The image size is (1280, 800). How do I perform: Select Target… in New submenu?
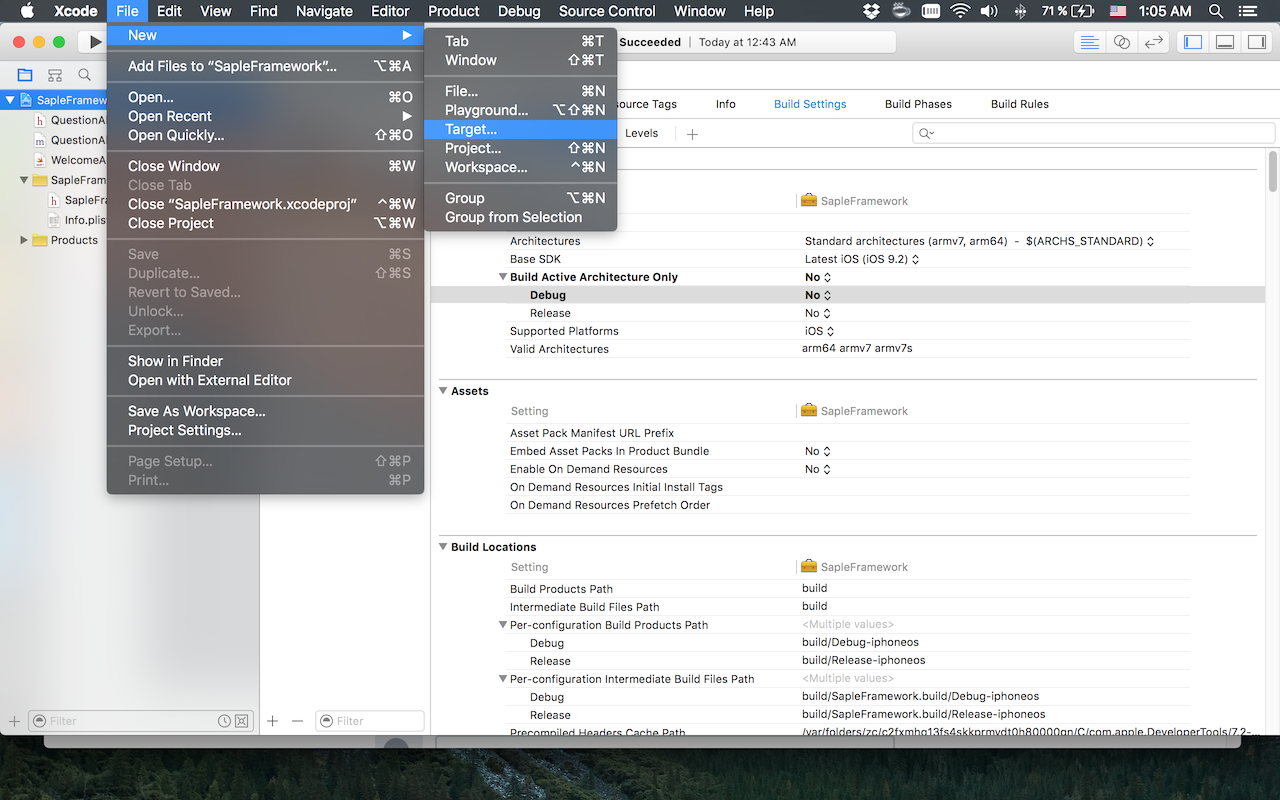[x=520, y=129]
